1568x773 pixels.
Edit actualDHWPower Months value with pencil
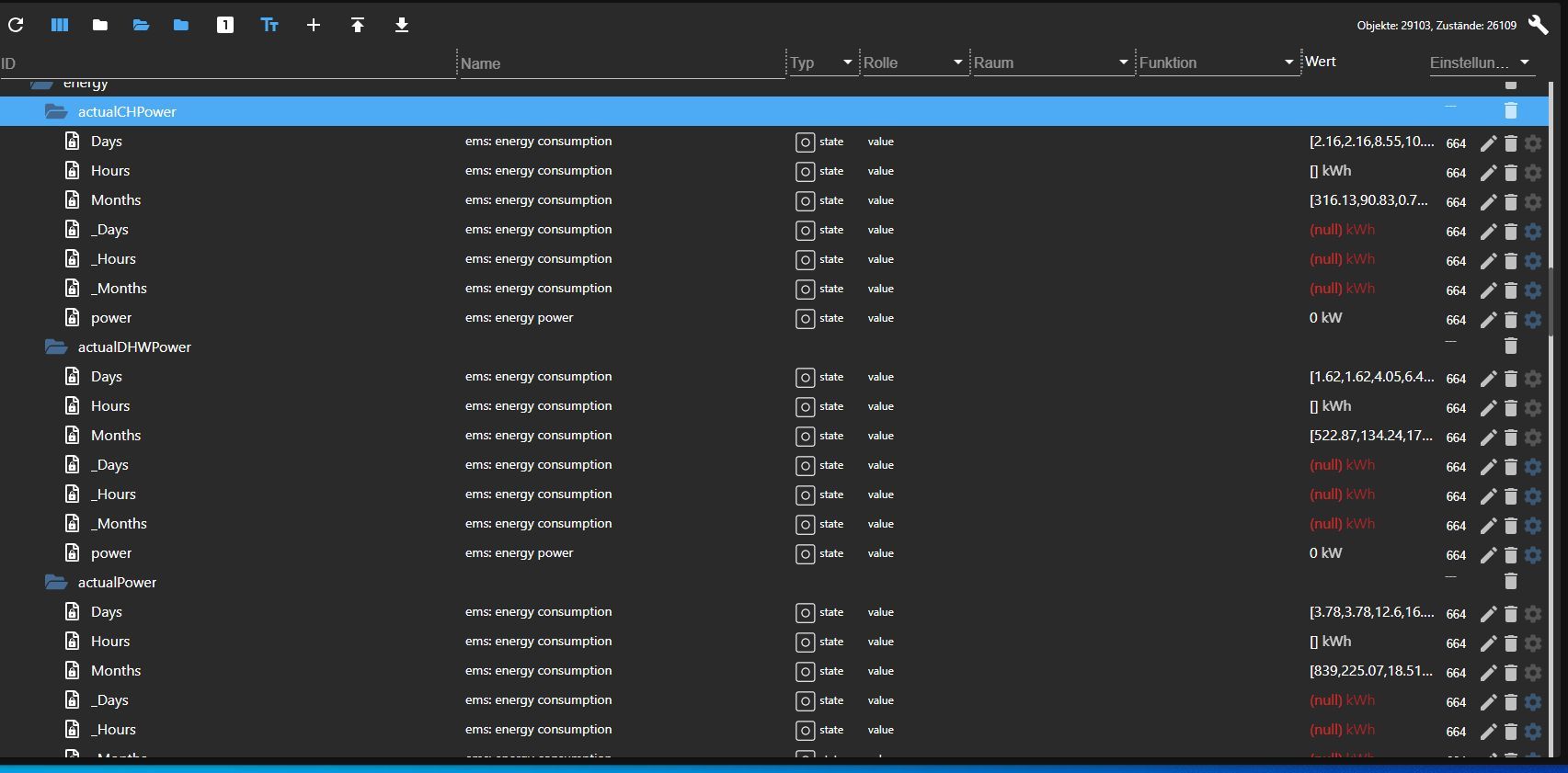[x=1488, y=438]
